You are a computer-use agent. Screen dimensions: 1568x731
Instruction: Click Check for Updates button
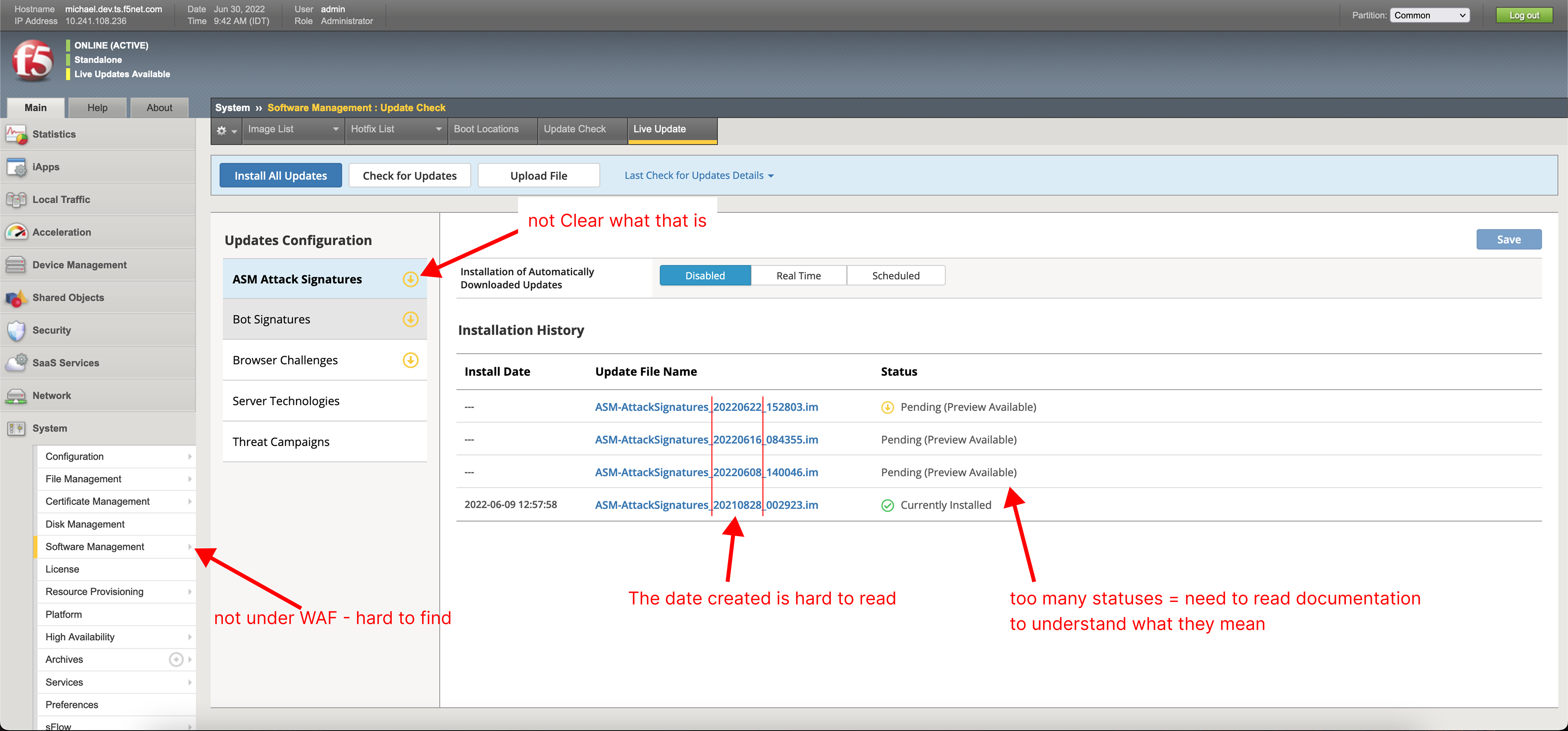(x=410, y=176)
